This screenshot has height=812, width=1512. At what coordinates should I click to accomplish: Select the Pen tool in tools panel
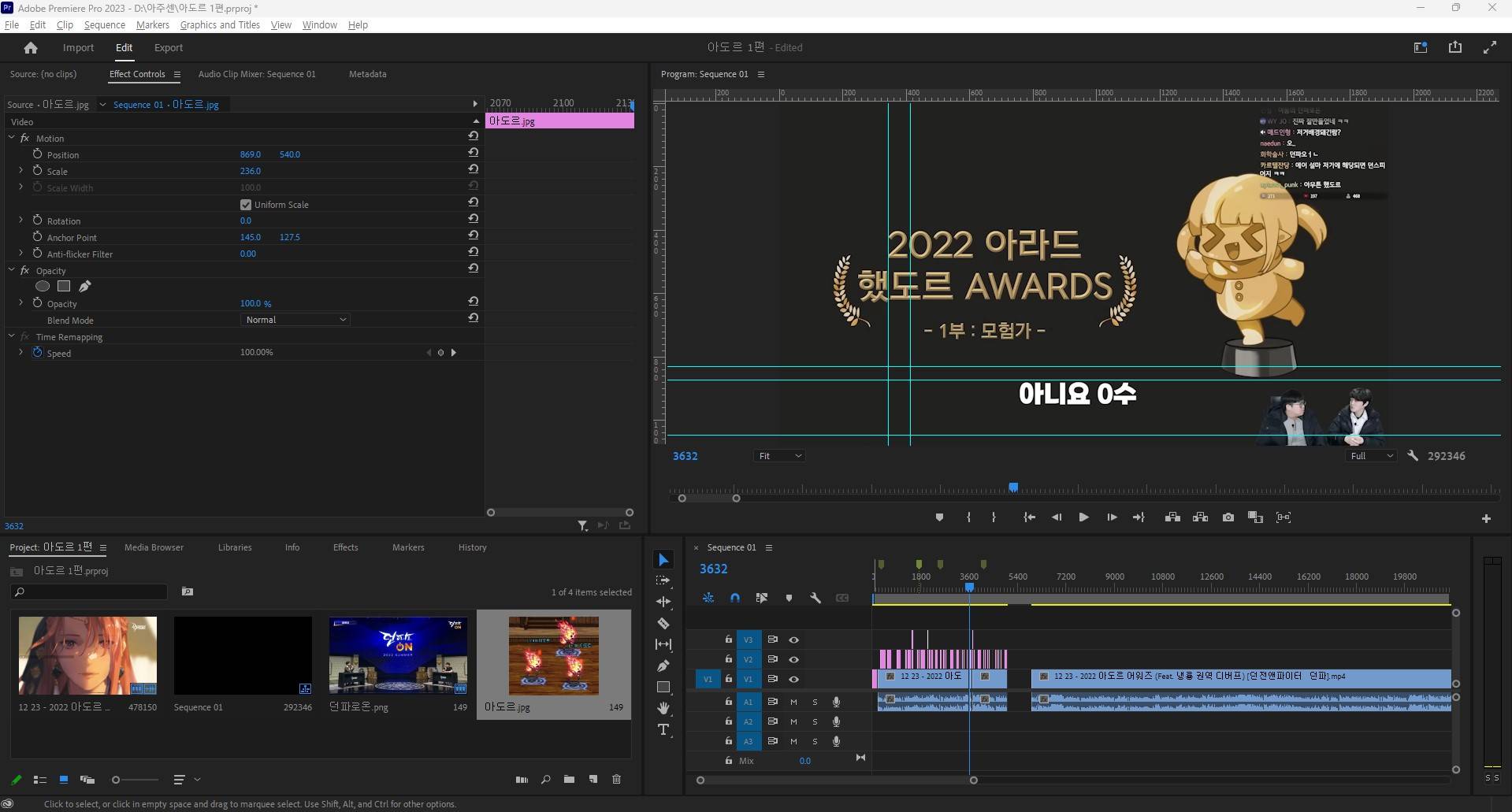(663, 666)
